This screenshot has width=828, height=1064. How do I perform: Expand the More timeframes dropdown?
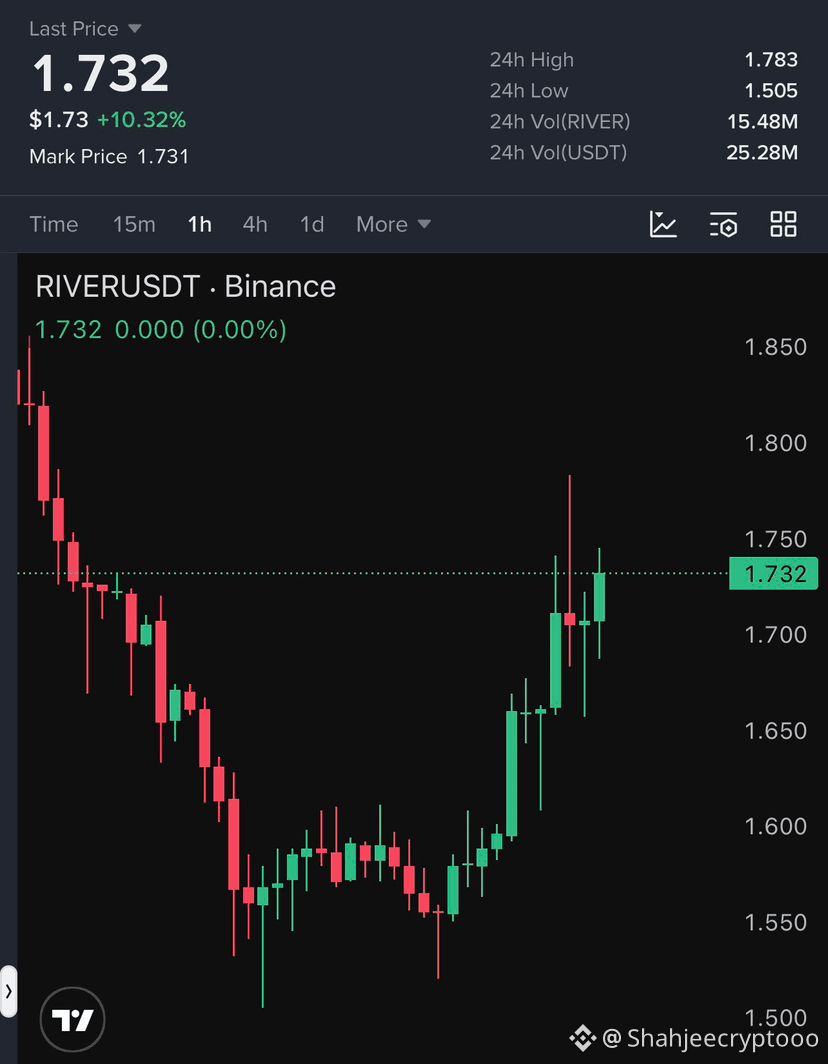[x=394, y=224]
